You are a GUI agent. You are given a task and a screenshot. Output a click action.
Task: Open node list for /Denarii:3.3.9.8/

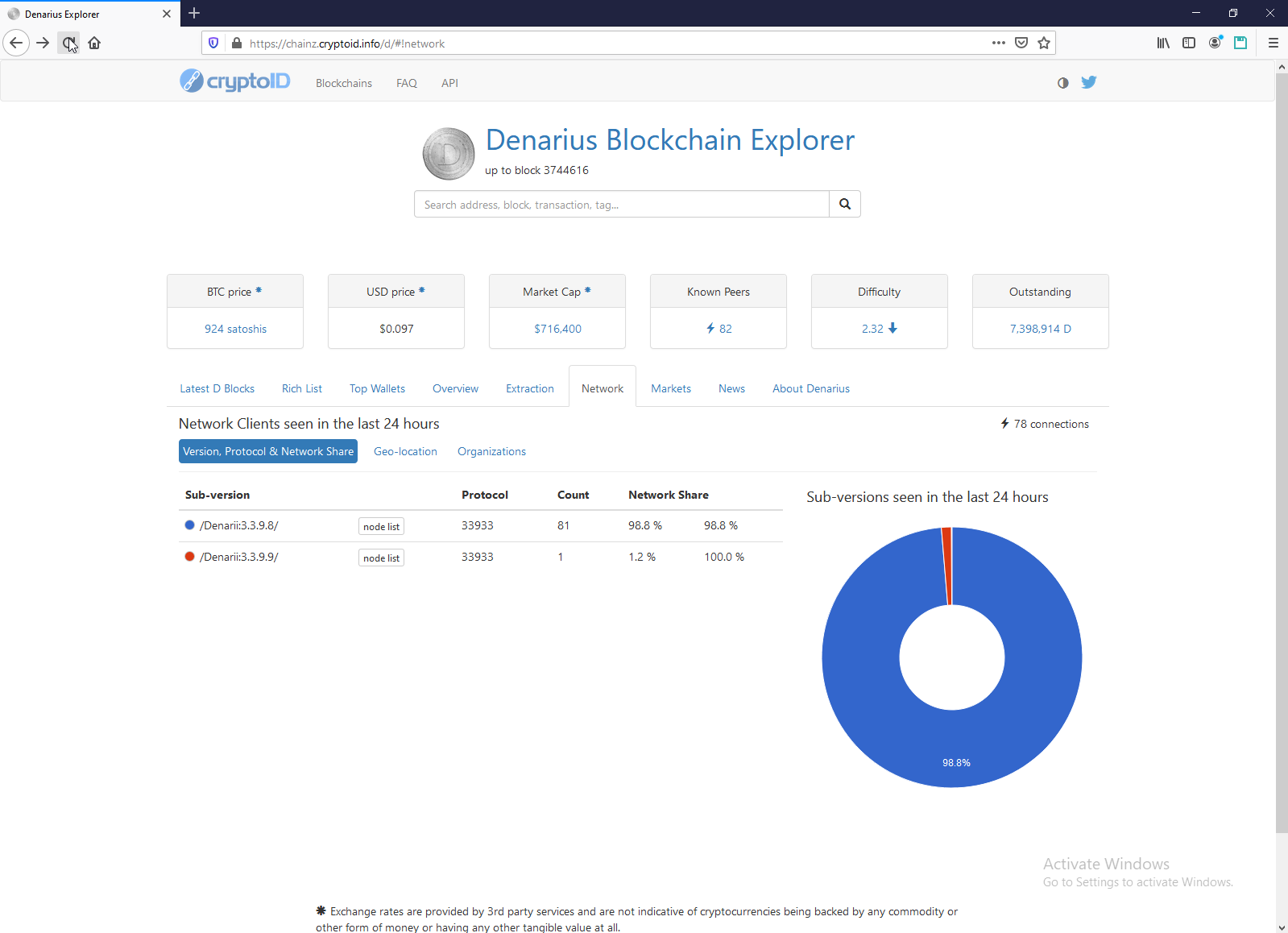(381, 526)
